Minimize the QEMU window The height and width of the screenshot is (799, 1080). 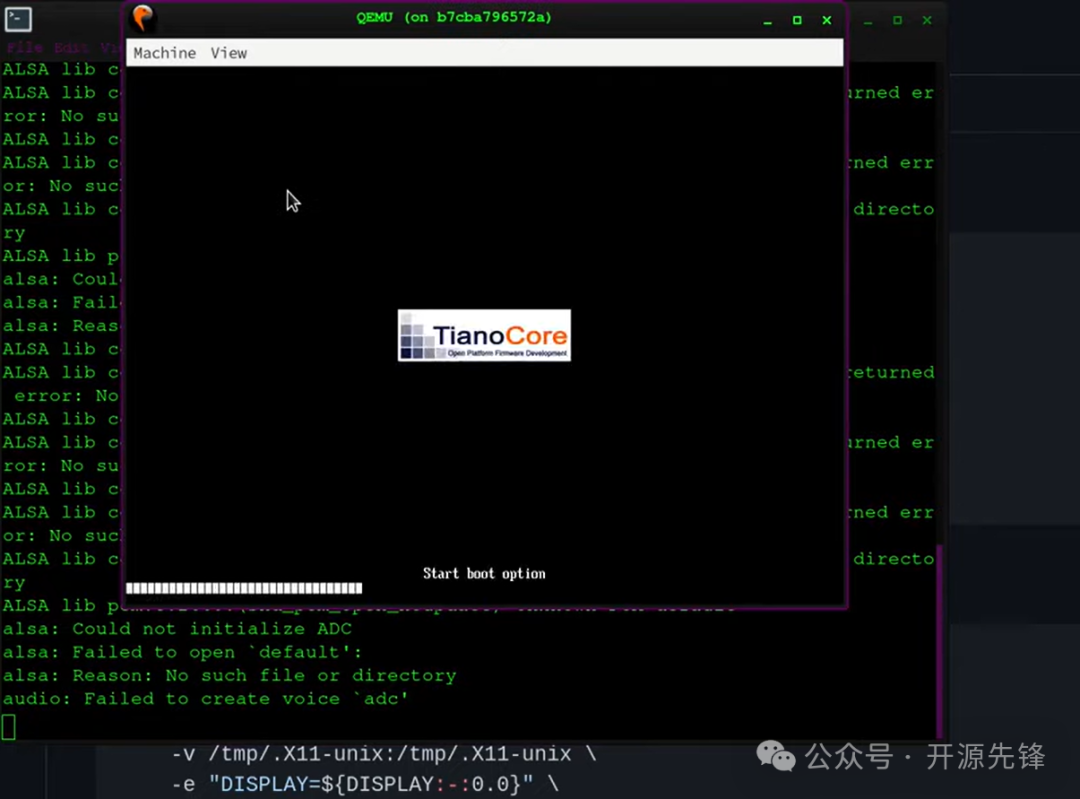(x=767, y=21)
